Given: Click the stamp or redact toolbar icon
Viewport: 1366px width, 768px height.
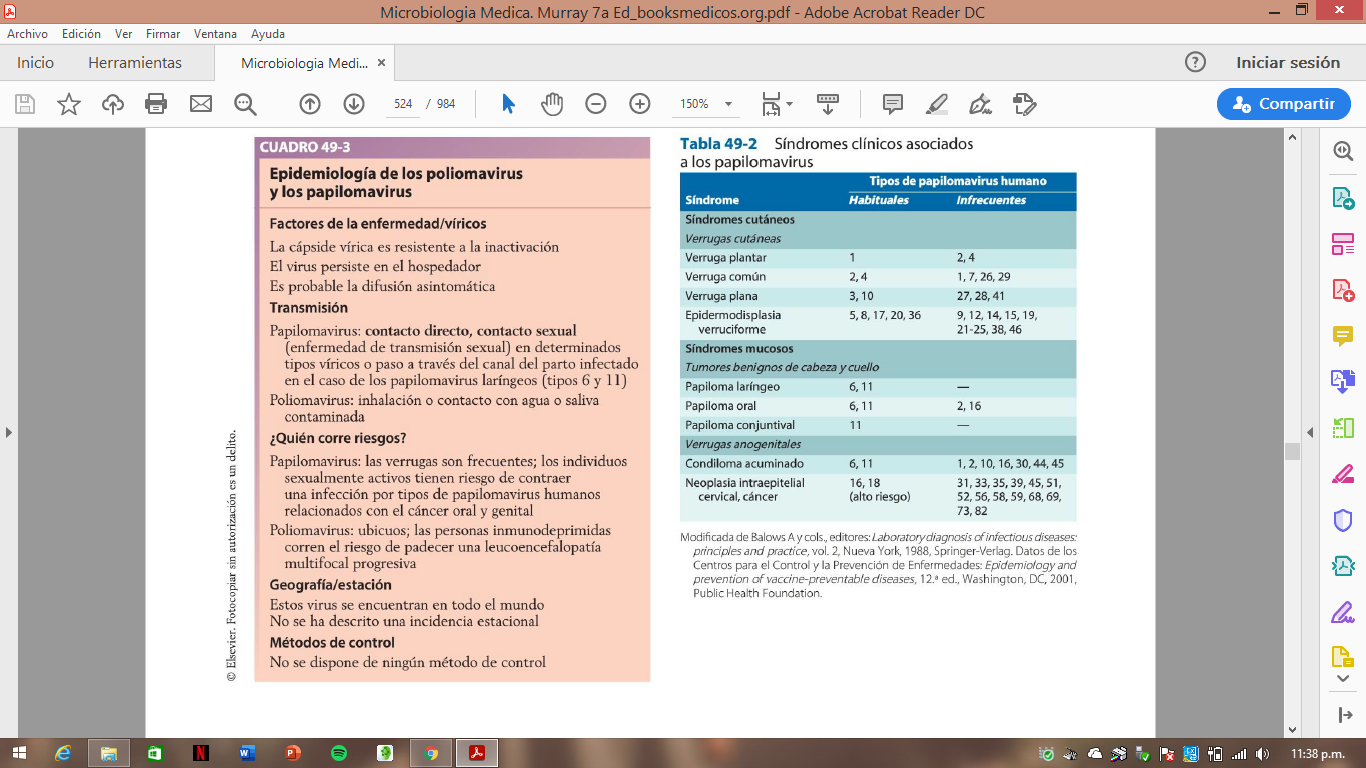Looking at the screenshot, I should coord(1024,104).
